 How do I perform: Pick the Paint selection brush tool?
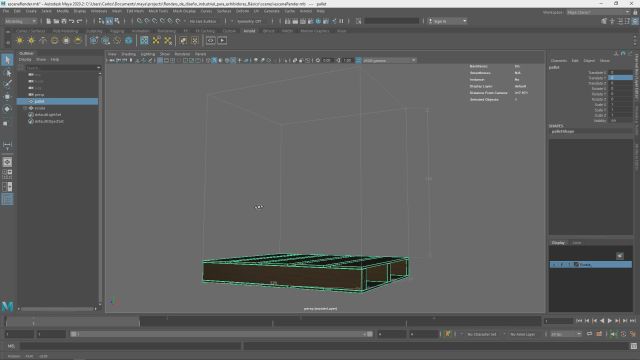7,84
